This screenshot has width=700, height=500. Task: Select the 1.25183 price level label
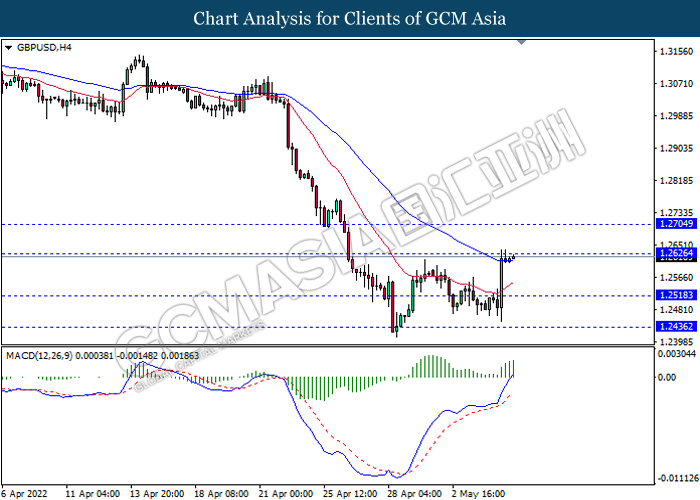point(676,295)
